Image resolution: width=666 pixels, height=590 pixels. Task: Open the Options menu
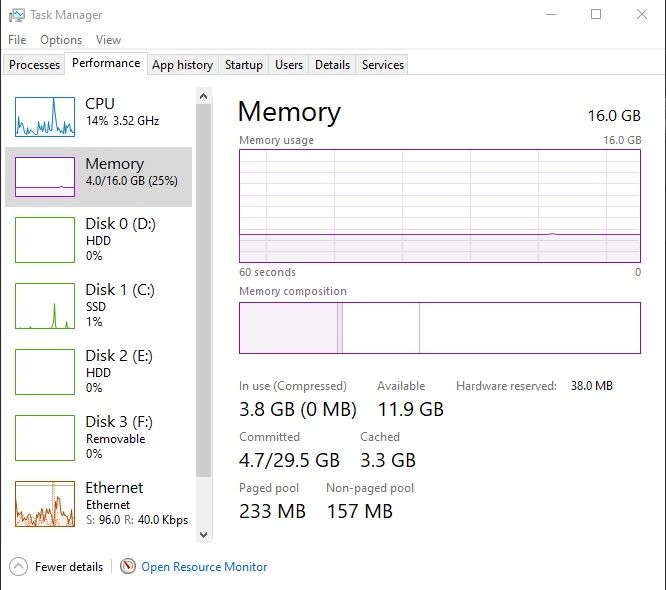[x=61, y=40]
